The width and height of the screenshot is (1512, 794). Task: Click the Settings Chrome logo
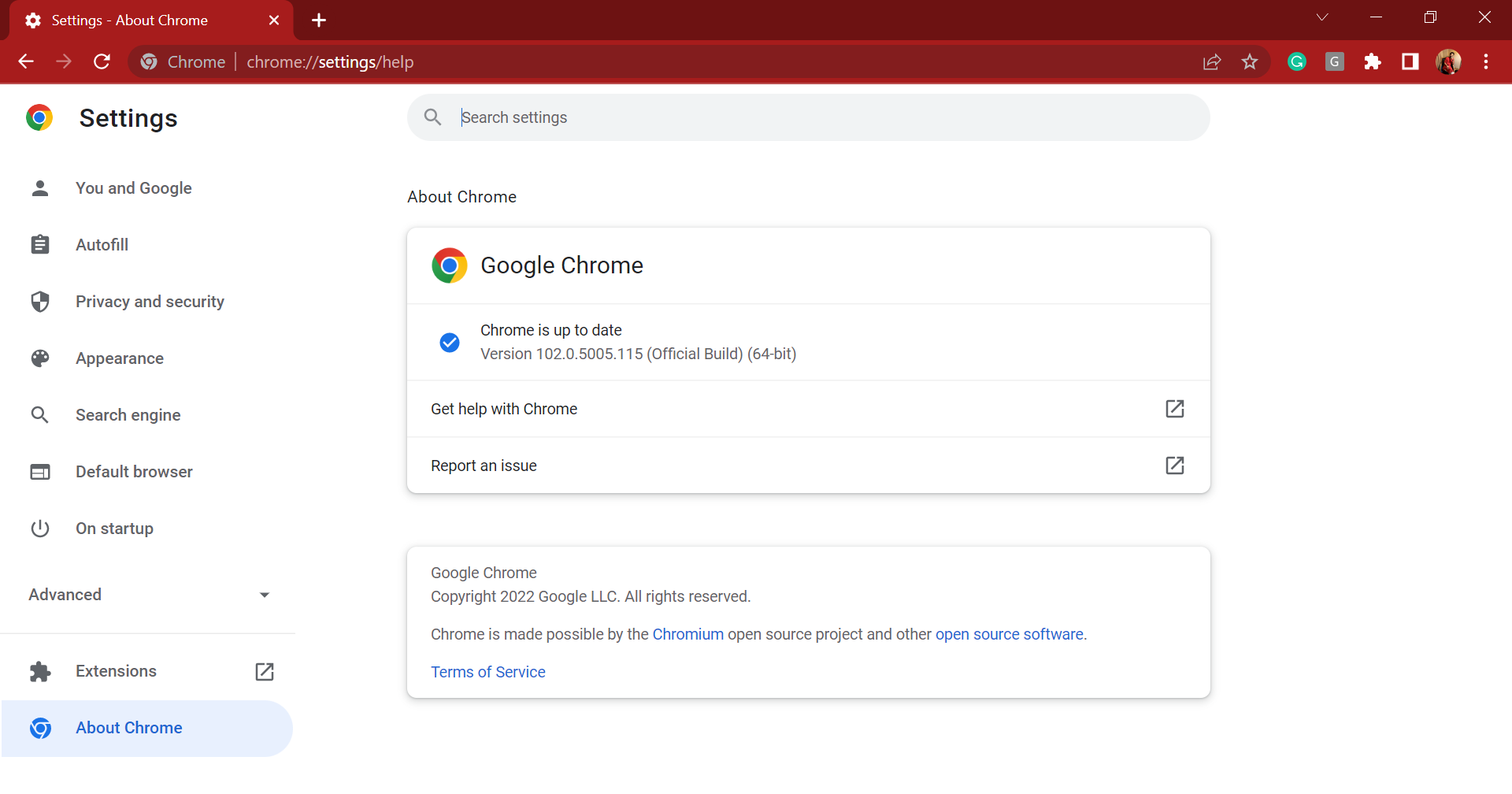click(39, 117)
